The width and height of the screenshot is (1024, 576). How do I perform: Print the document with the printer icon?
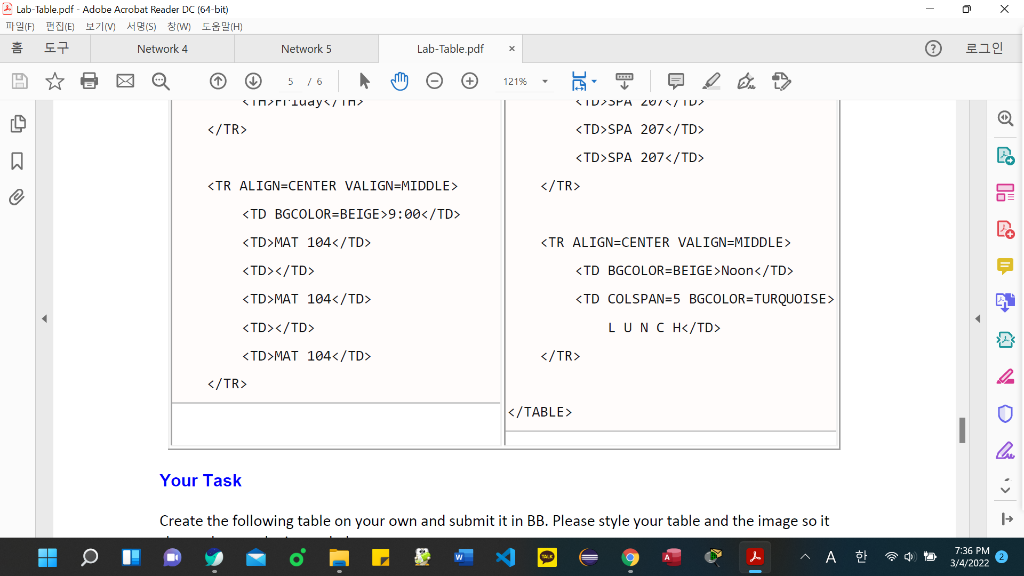(89, 81)
